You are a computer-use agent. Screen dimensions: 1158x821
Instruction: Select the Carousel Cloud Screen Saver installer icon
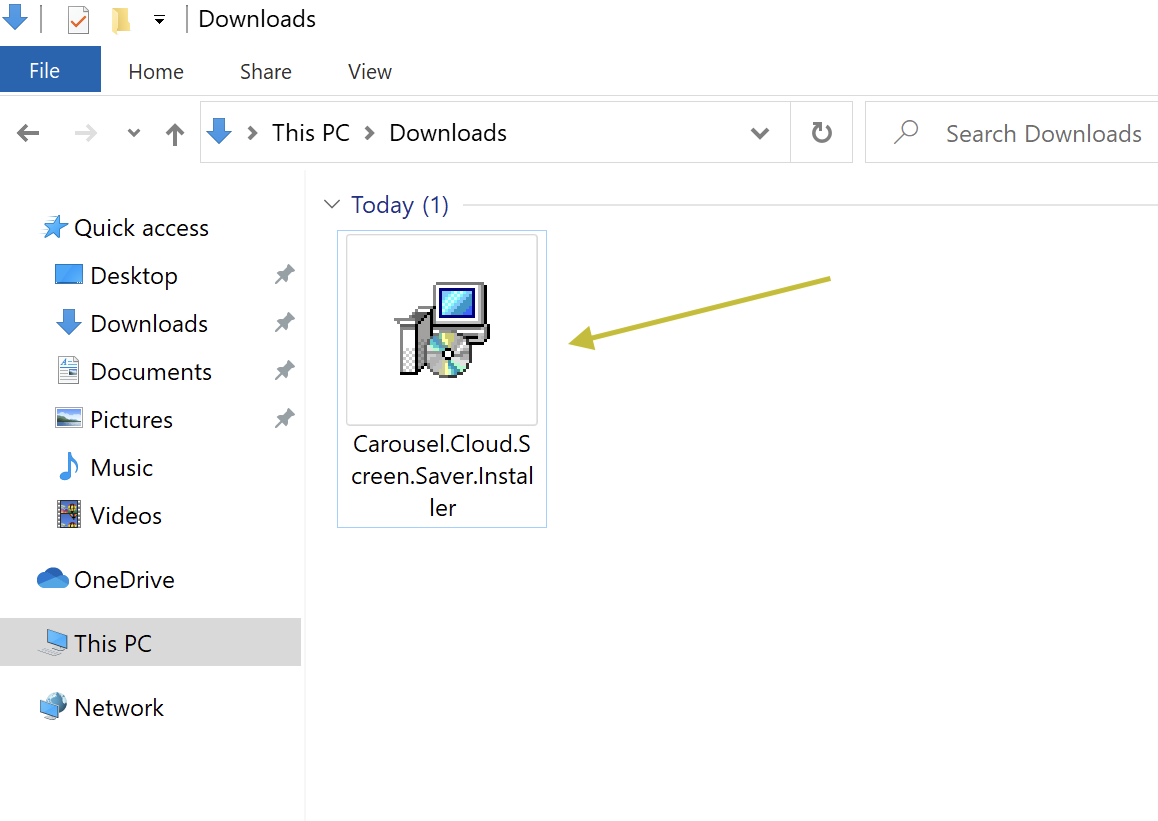[x=442, y=329]
